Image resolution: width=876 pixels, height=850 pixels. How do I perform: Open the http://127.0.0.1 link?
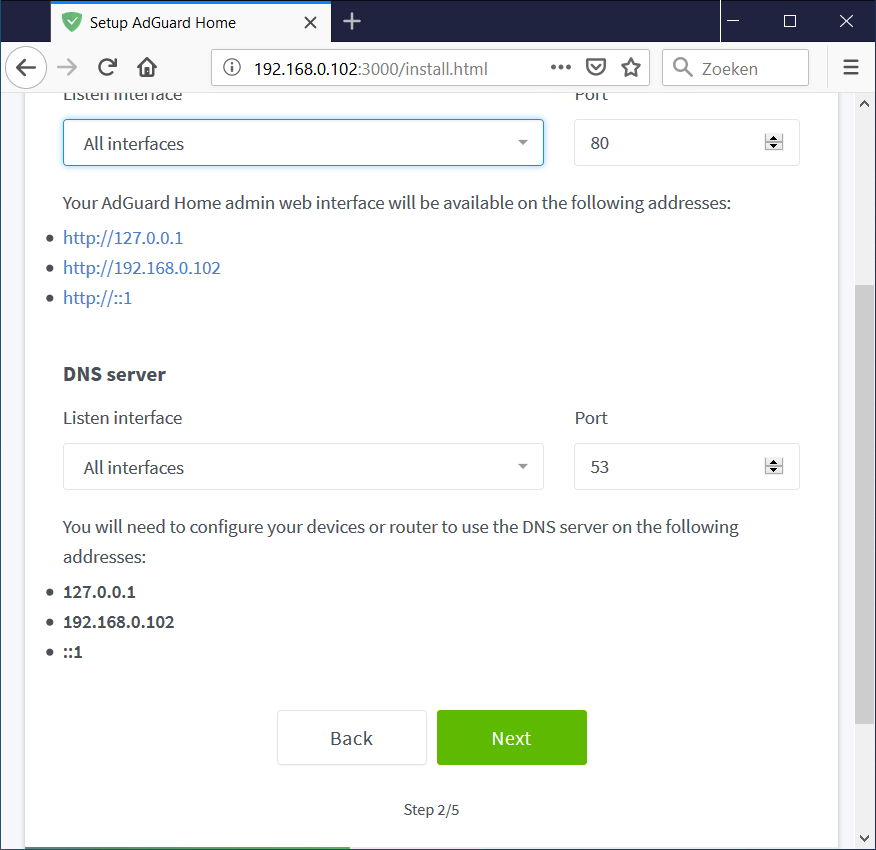point(123,238)
